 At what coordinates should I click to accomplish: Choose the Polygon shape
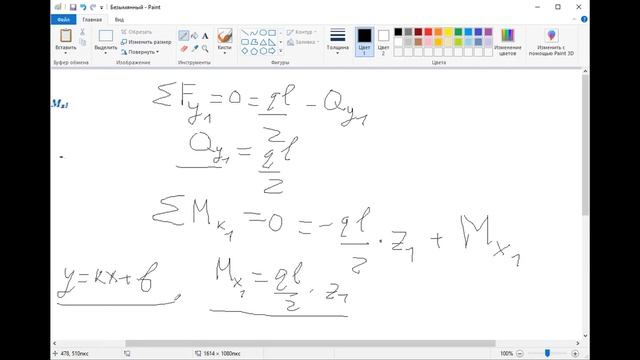[254, 42]
